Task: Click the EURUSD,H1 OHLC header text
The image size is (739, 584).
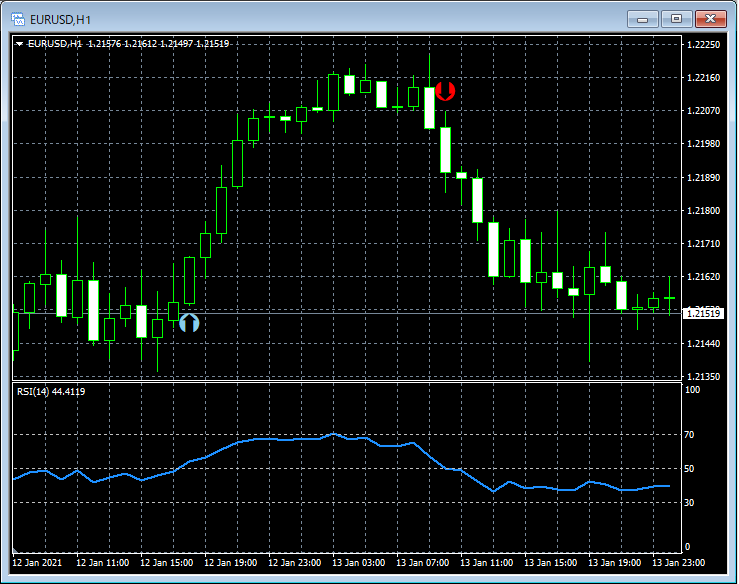Action: 128,44
